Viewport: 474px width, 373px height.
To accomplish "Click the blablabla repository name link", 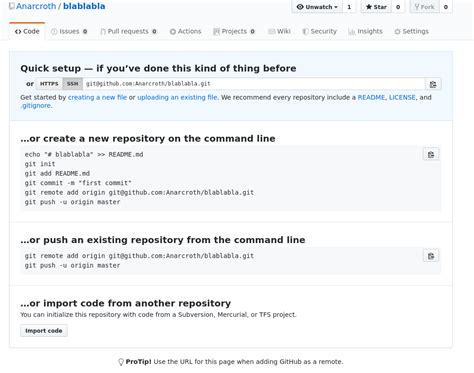I will 84,6.
